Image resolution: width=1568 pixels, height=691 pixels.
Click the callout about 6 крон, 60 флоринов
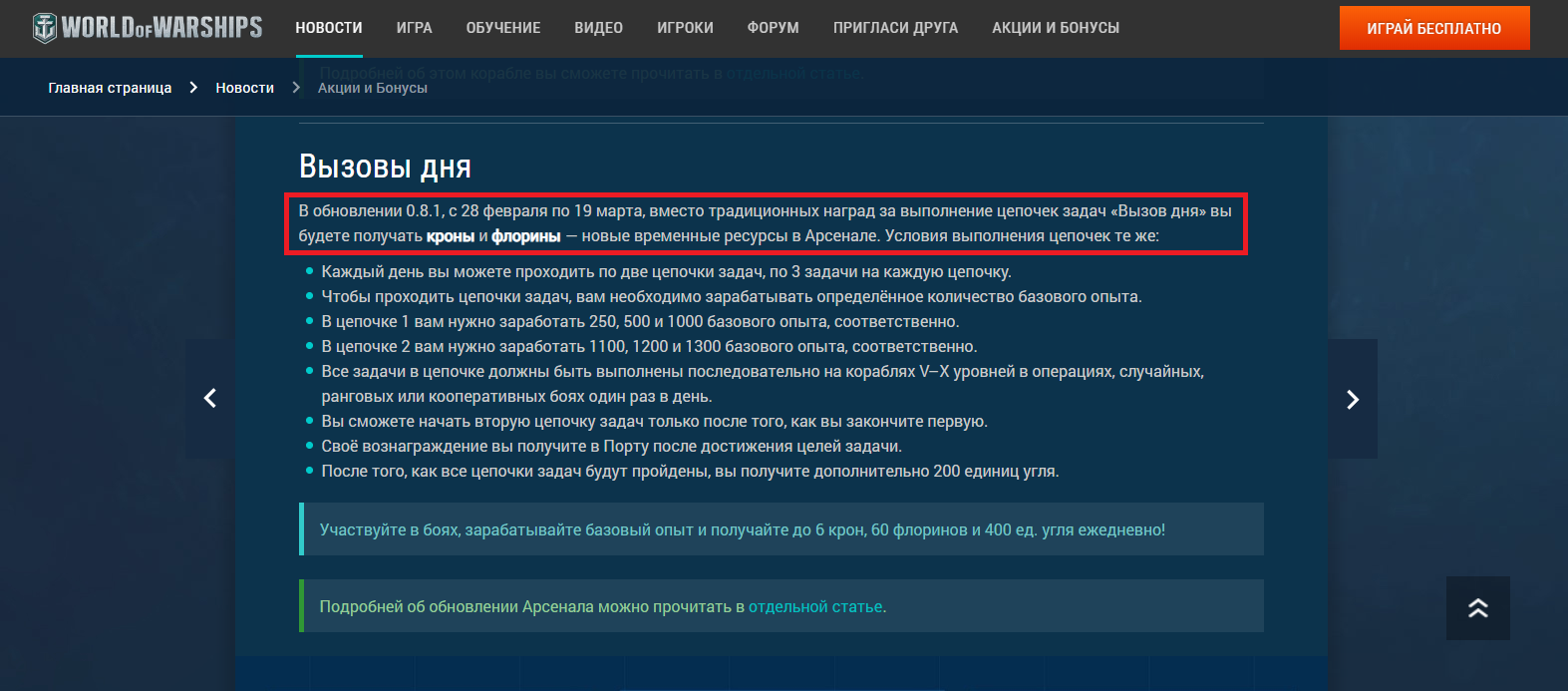[742, 529]
